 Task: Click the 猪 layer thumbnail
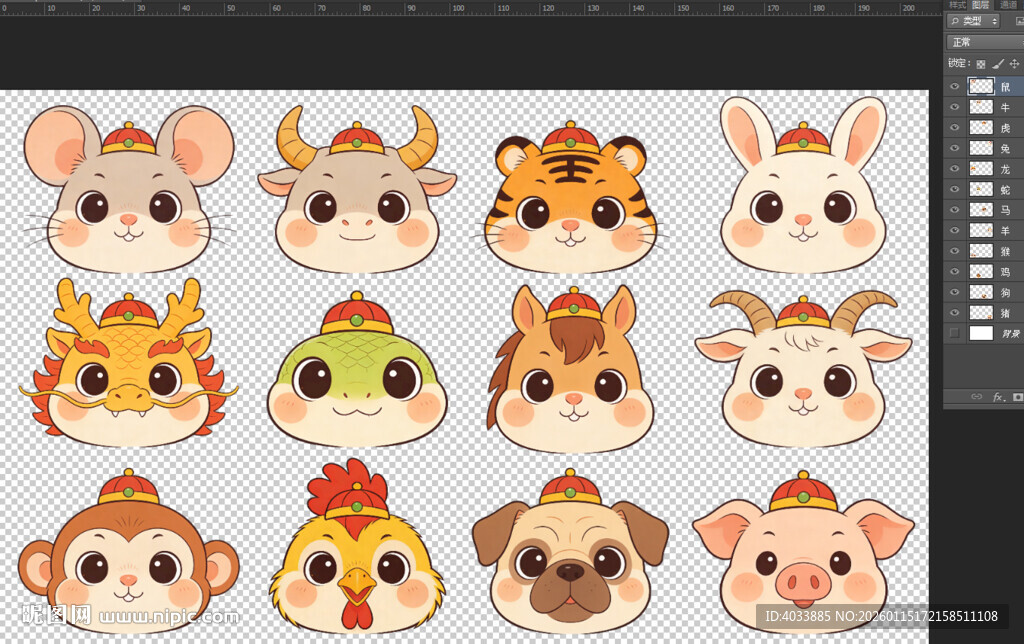coord(981,313)
